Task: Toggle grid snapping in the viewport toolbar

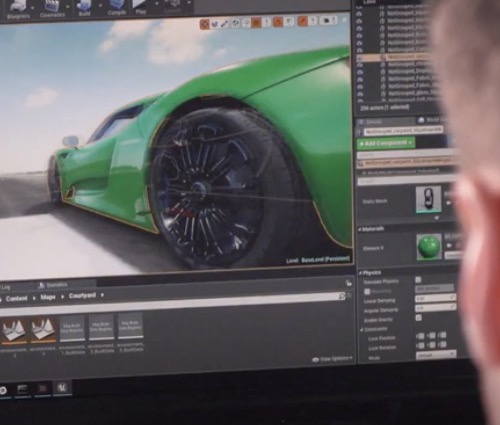Action: (257, 22)
